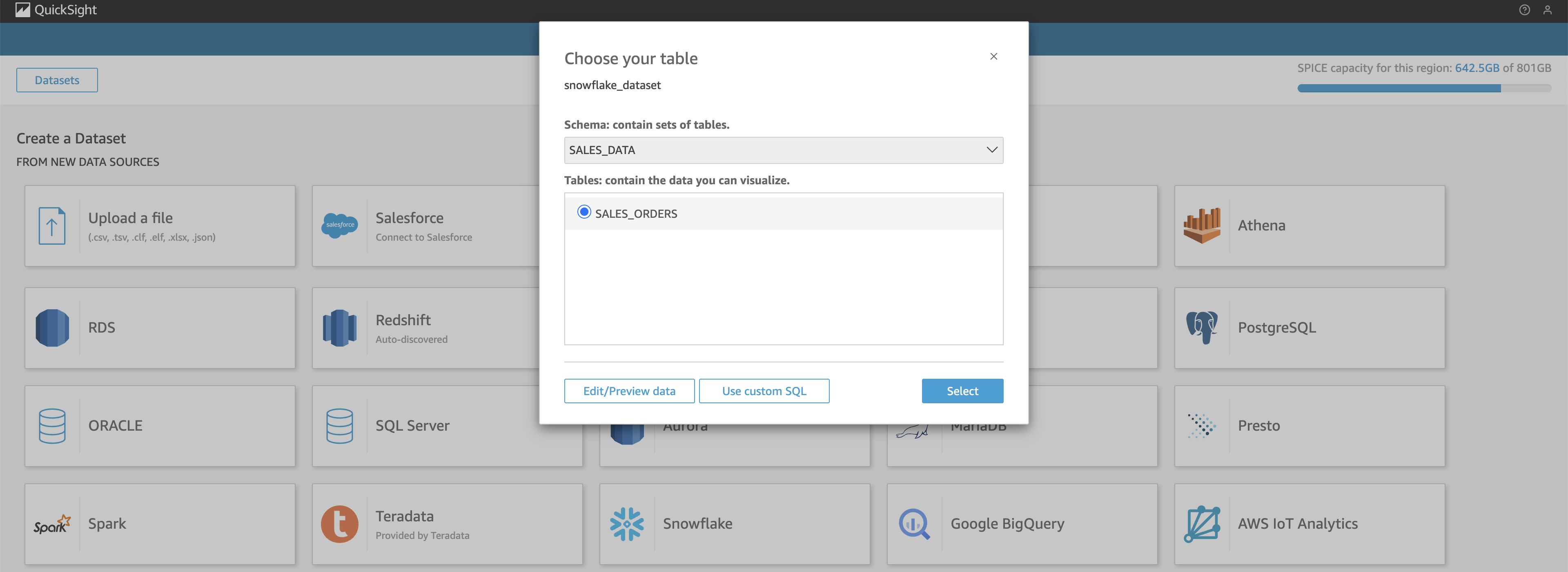Click the Snowflake data source icon
This screenshot has height=572, width=1568.
click(x=626, y=524)
